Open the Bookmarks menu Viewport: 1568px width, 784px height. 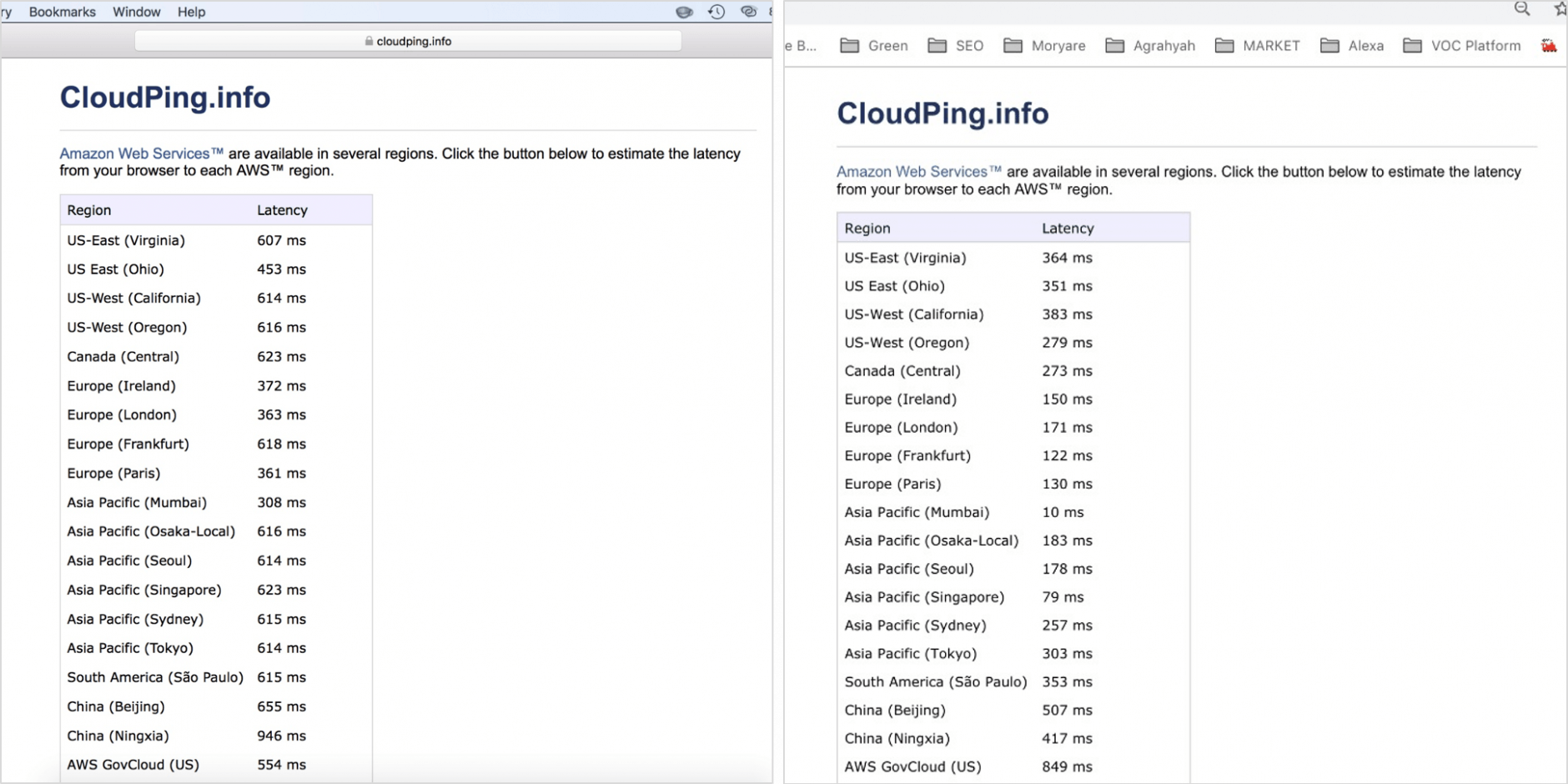[63, 12]
